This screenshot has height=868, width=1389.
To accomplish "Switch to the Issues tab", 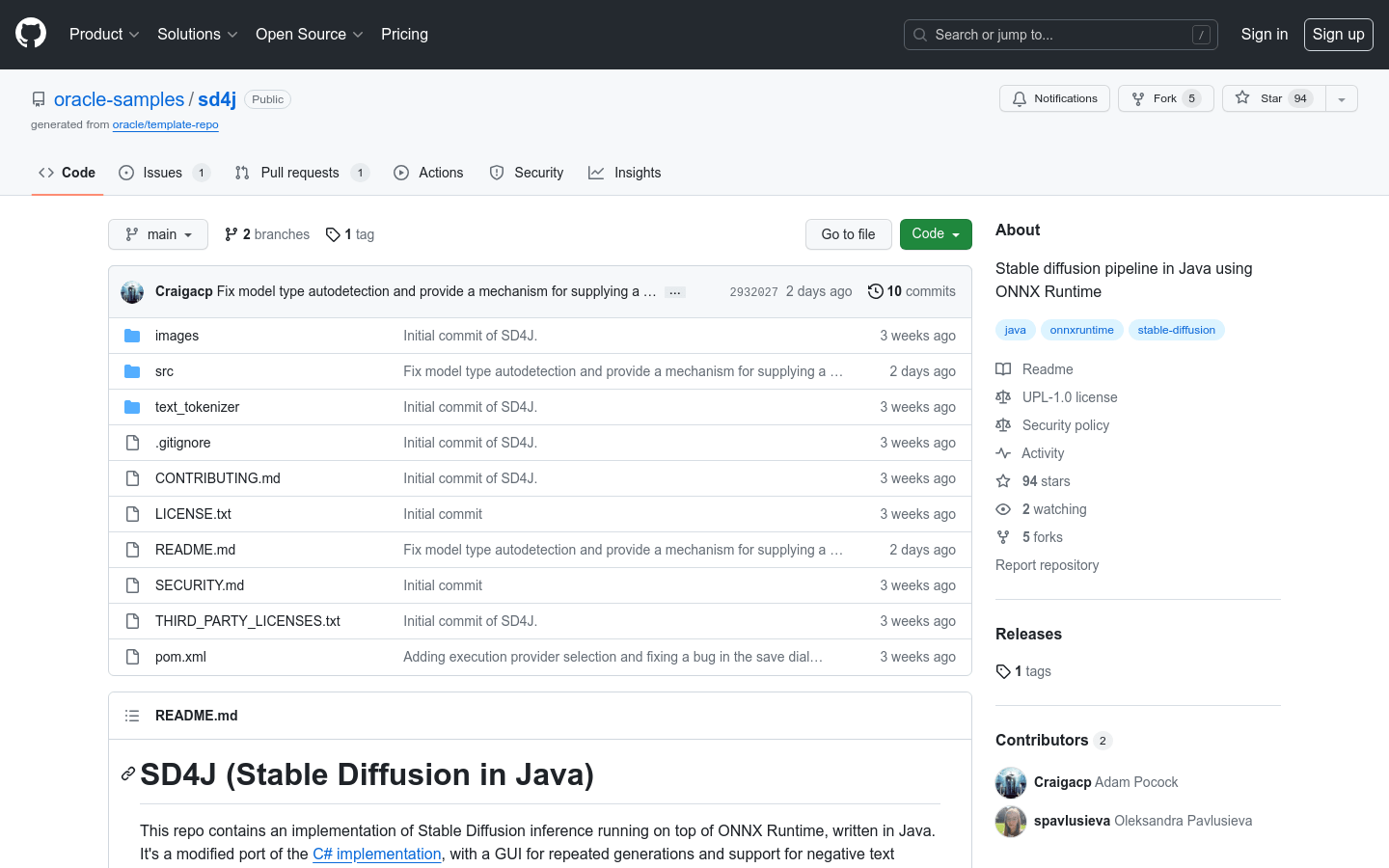I will [164, 173].
